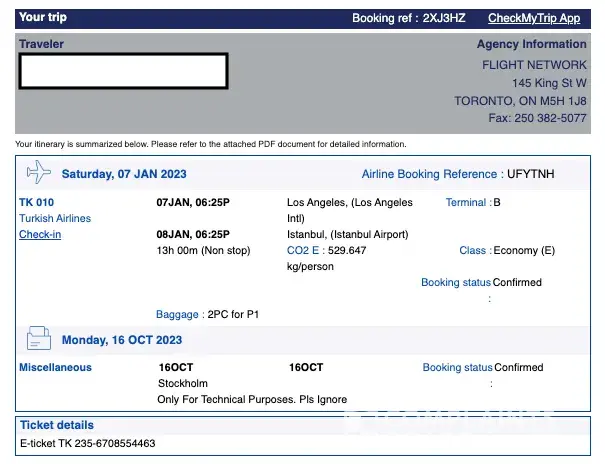Click the Turkish Airlines airline name
The height and width of the screenshot is (472, 605).
55,218
